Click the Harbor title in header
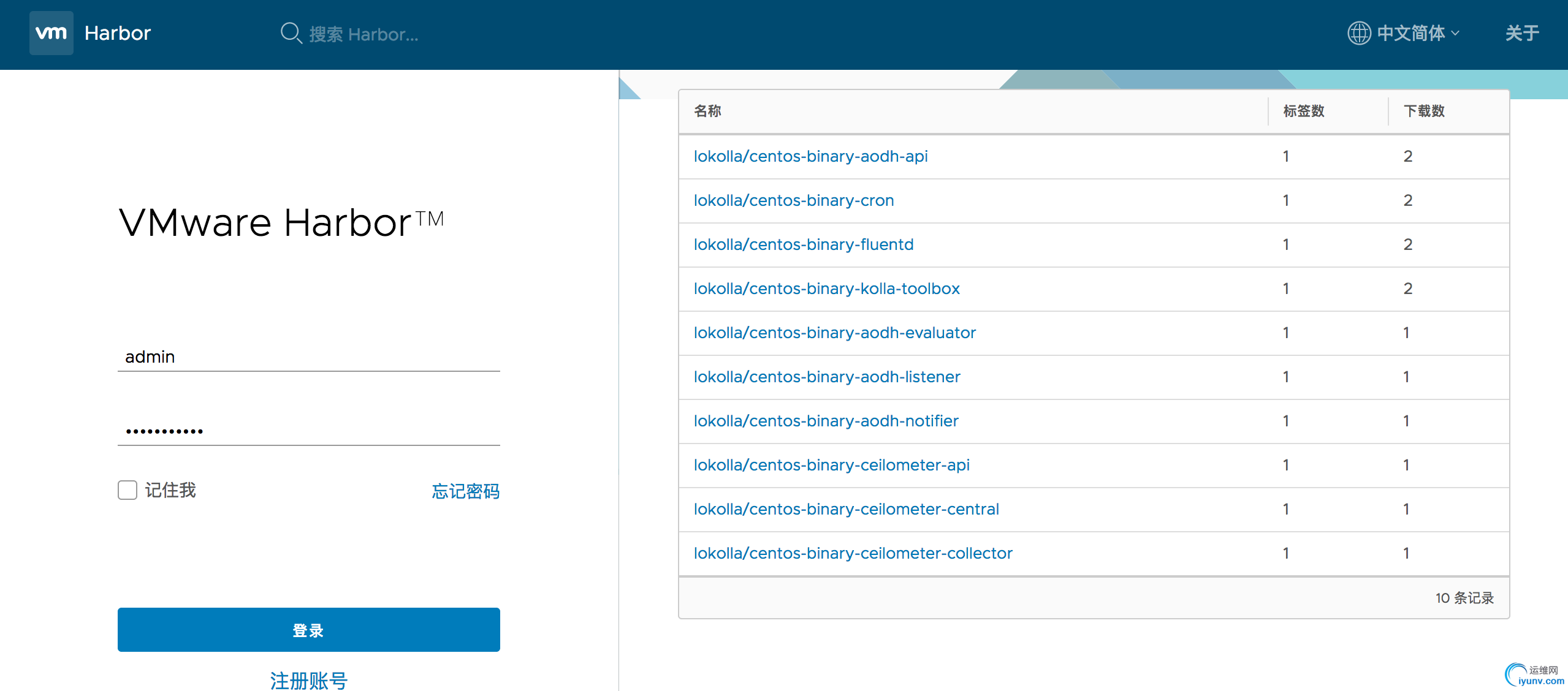1568x691 pixels. coord(118,33)
